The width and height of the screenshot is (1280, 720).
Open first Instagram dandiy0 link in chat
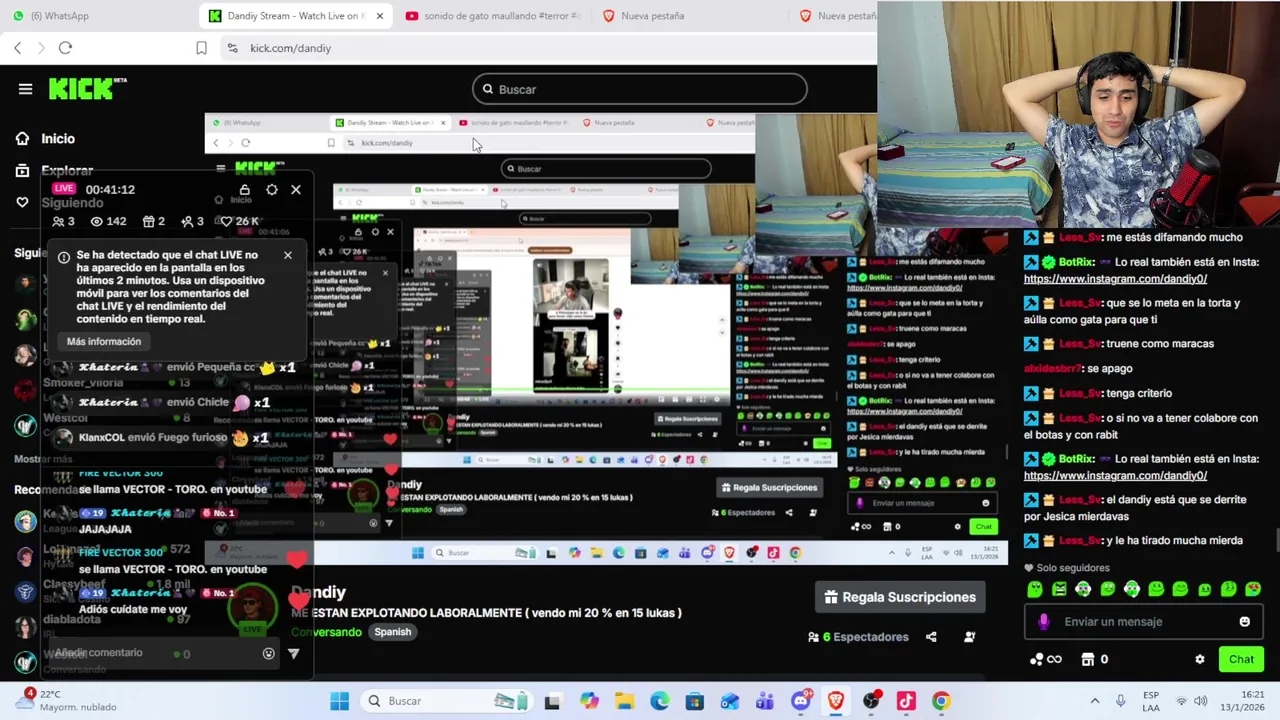click(x=1115, y=279)
